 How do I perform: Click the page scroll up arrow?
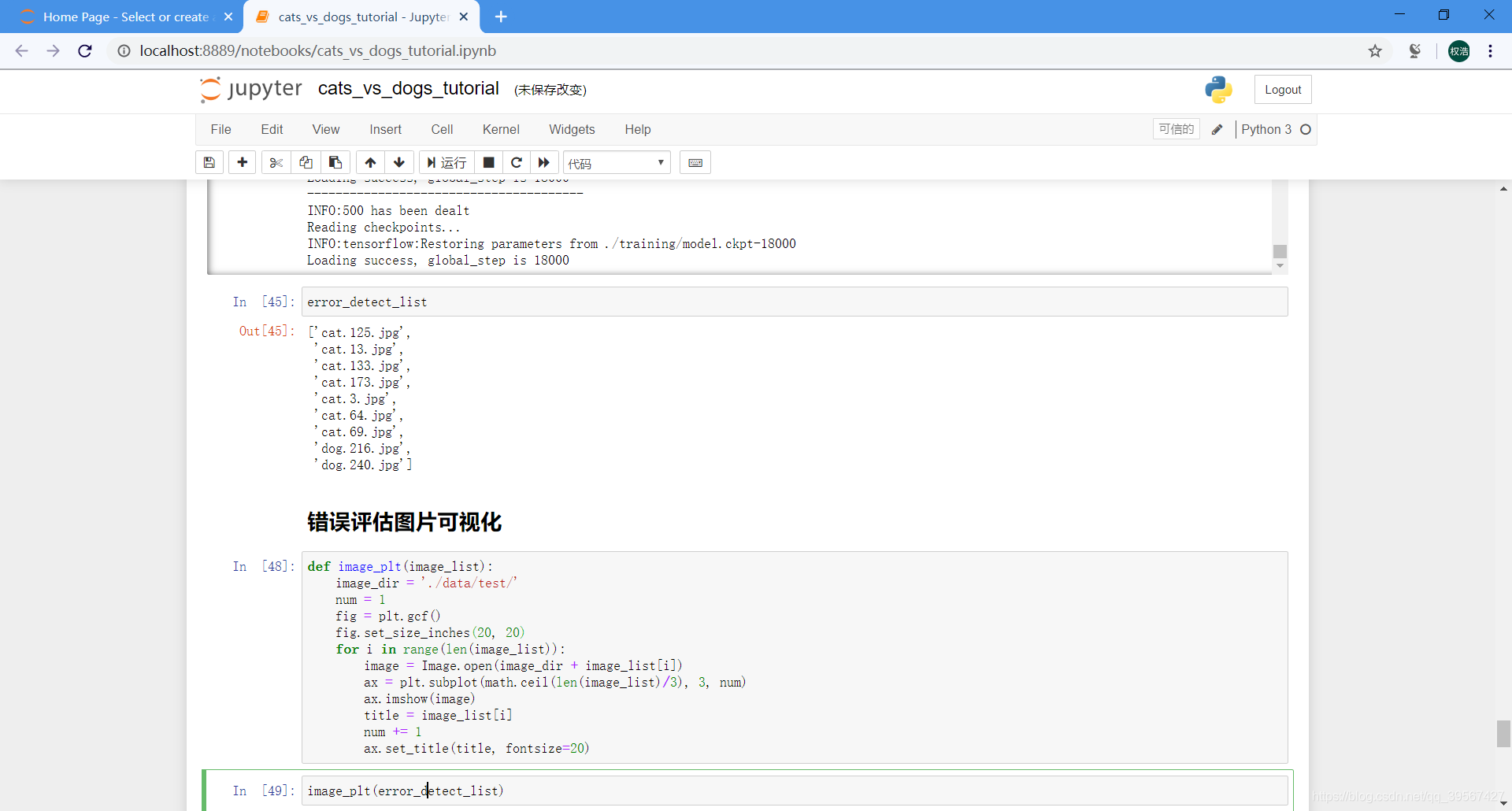pos(1503,189)
